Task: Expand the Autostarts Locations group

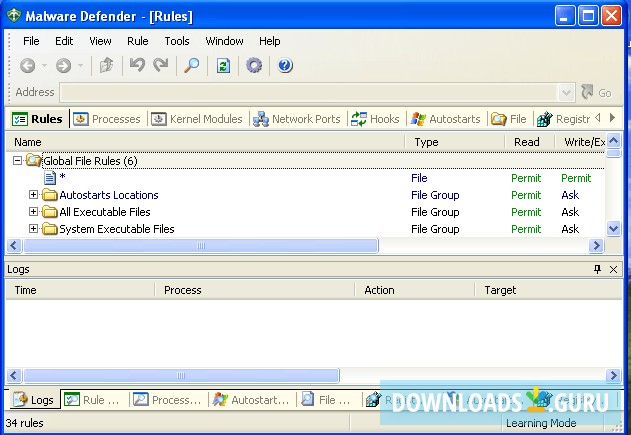Action: [x=33, y=195]
